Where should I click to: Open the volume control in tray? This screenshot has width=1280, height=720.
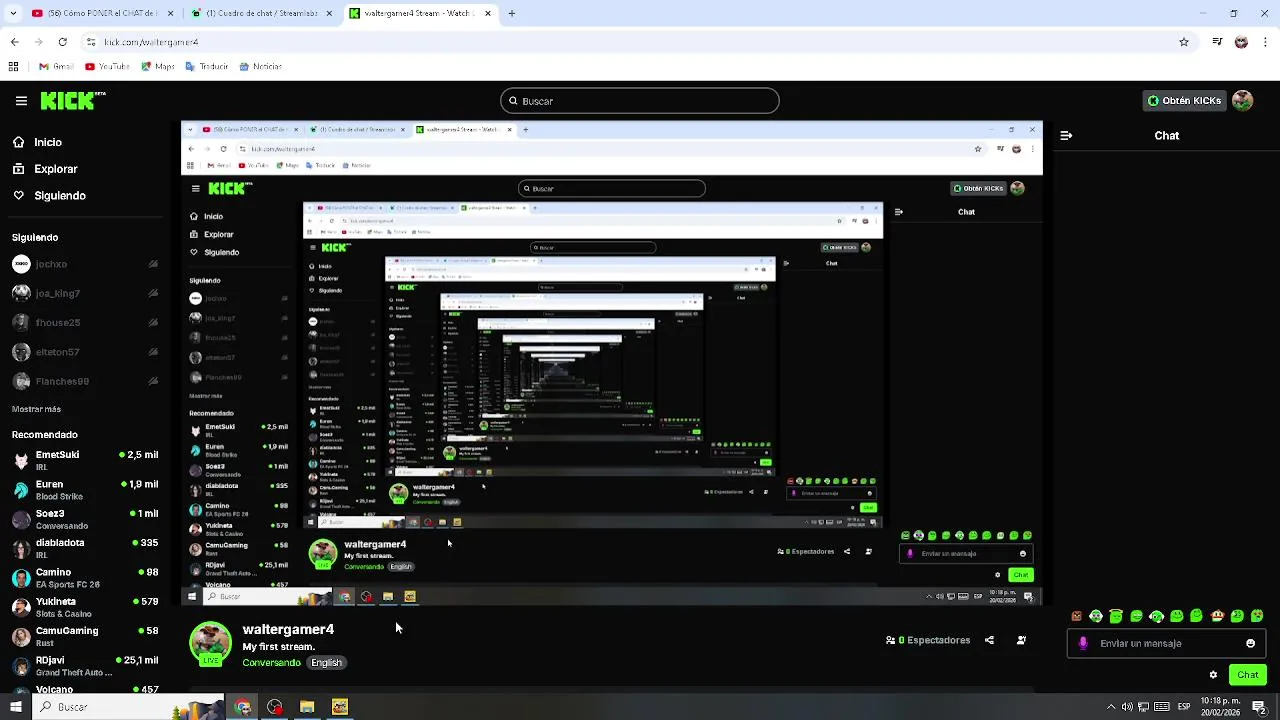click(1128, 707)
